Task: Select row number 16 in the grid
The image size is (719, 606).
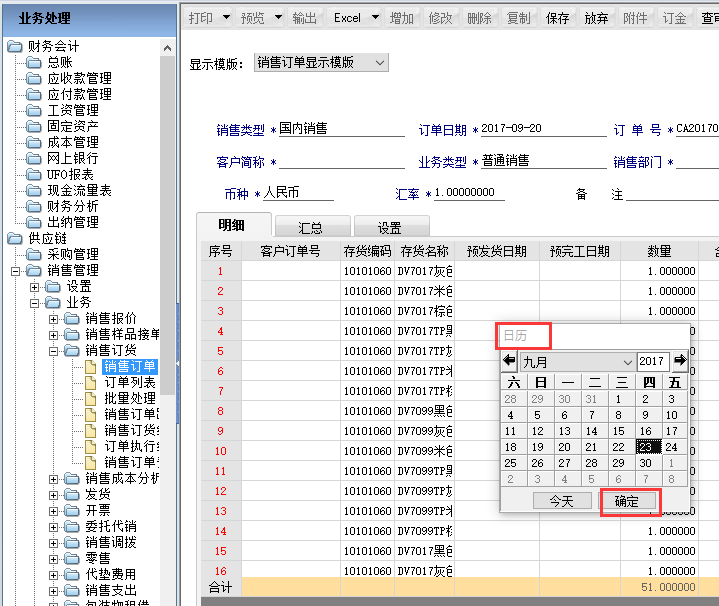Action: click(x=221, y=571)
